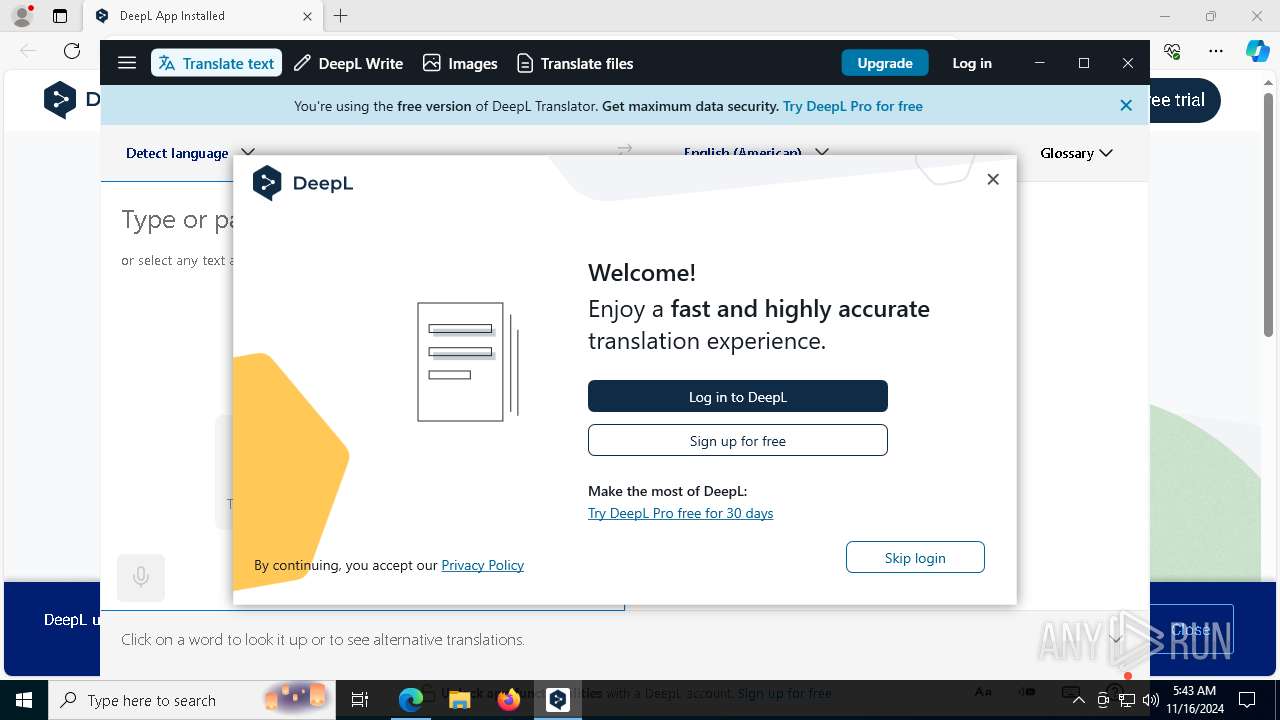Click the Skip login button

coord(915,557)
